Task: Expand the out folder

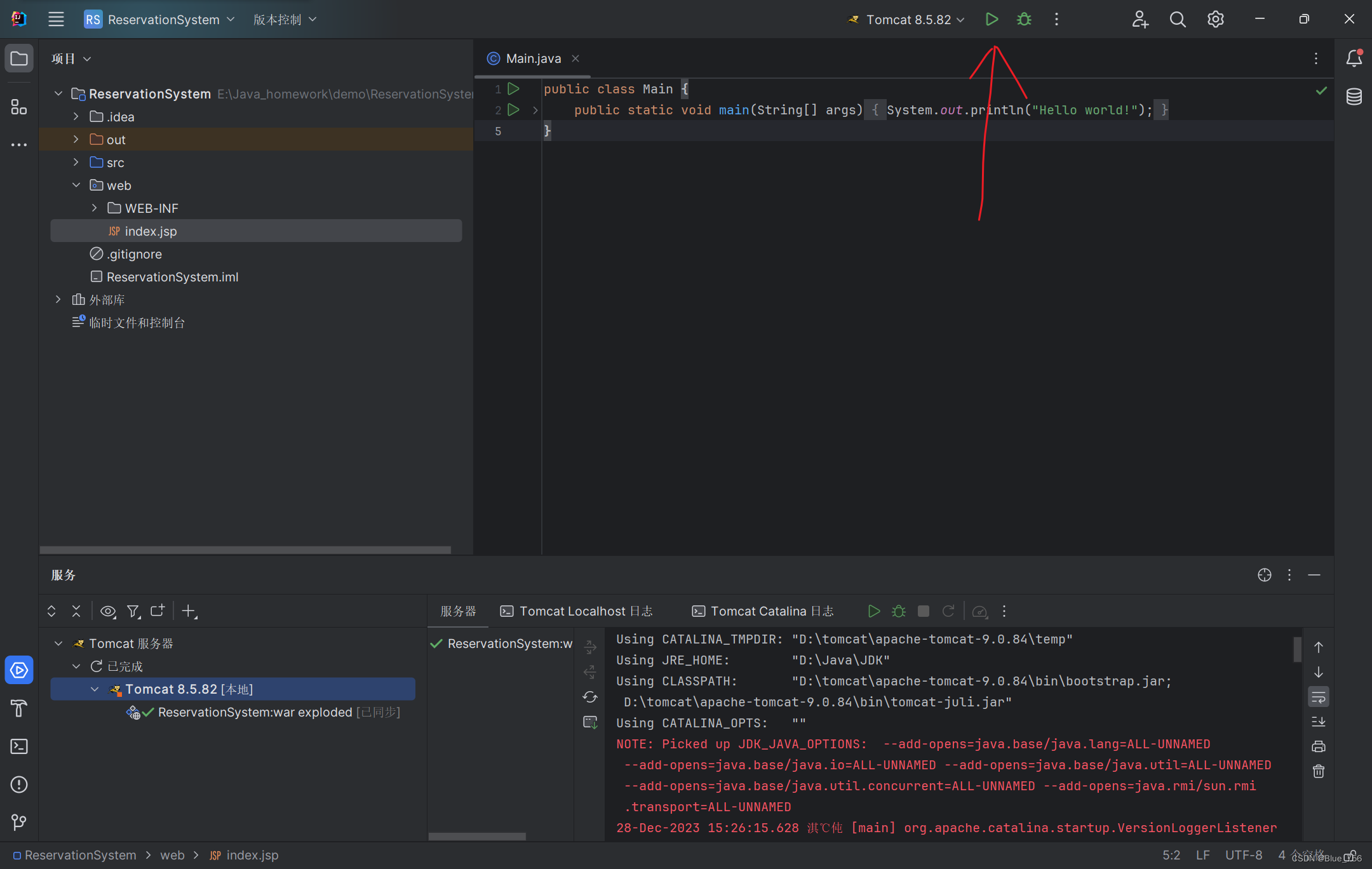Action: coord(76,140)
